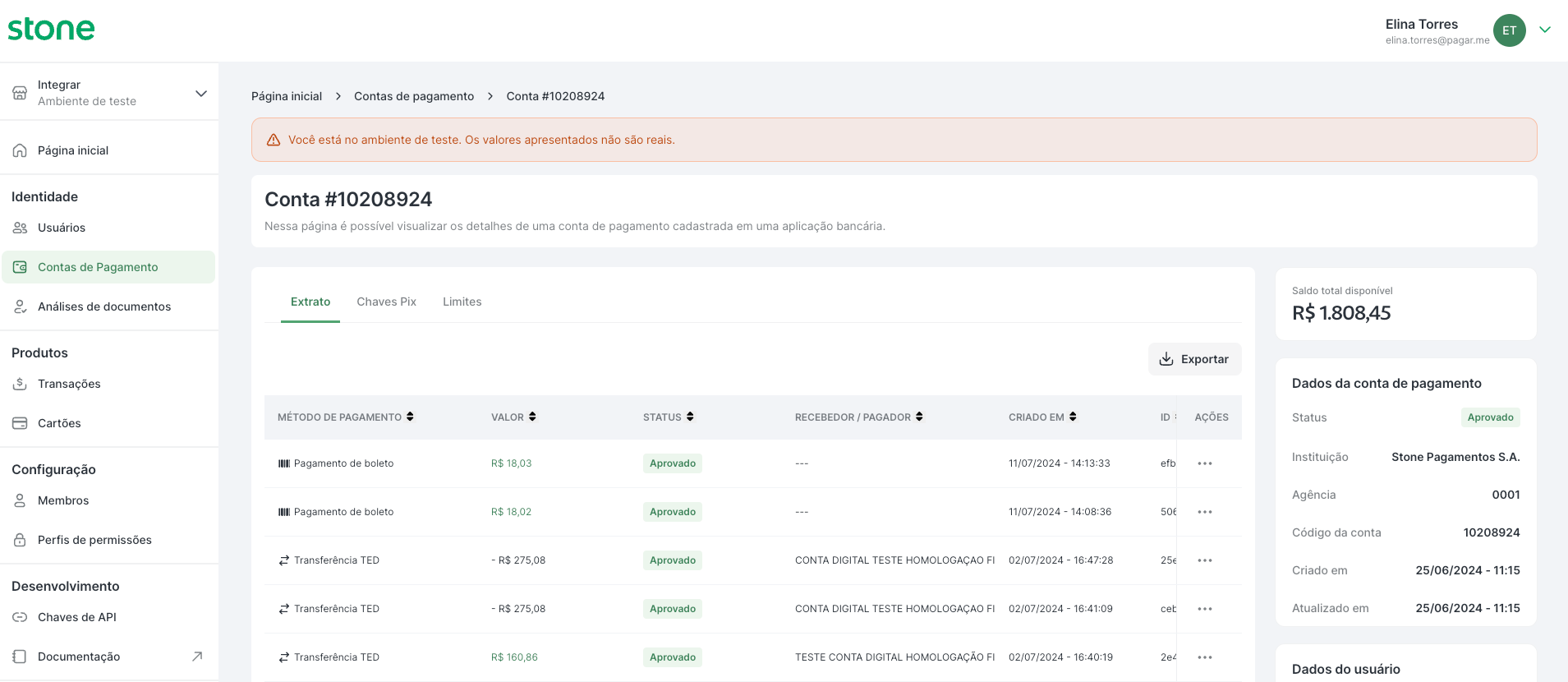Click value R$ 160,86

click(514, 657)
